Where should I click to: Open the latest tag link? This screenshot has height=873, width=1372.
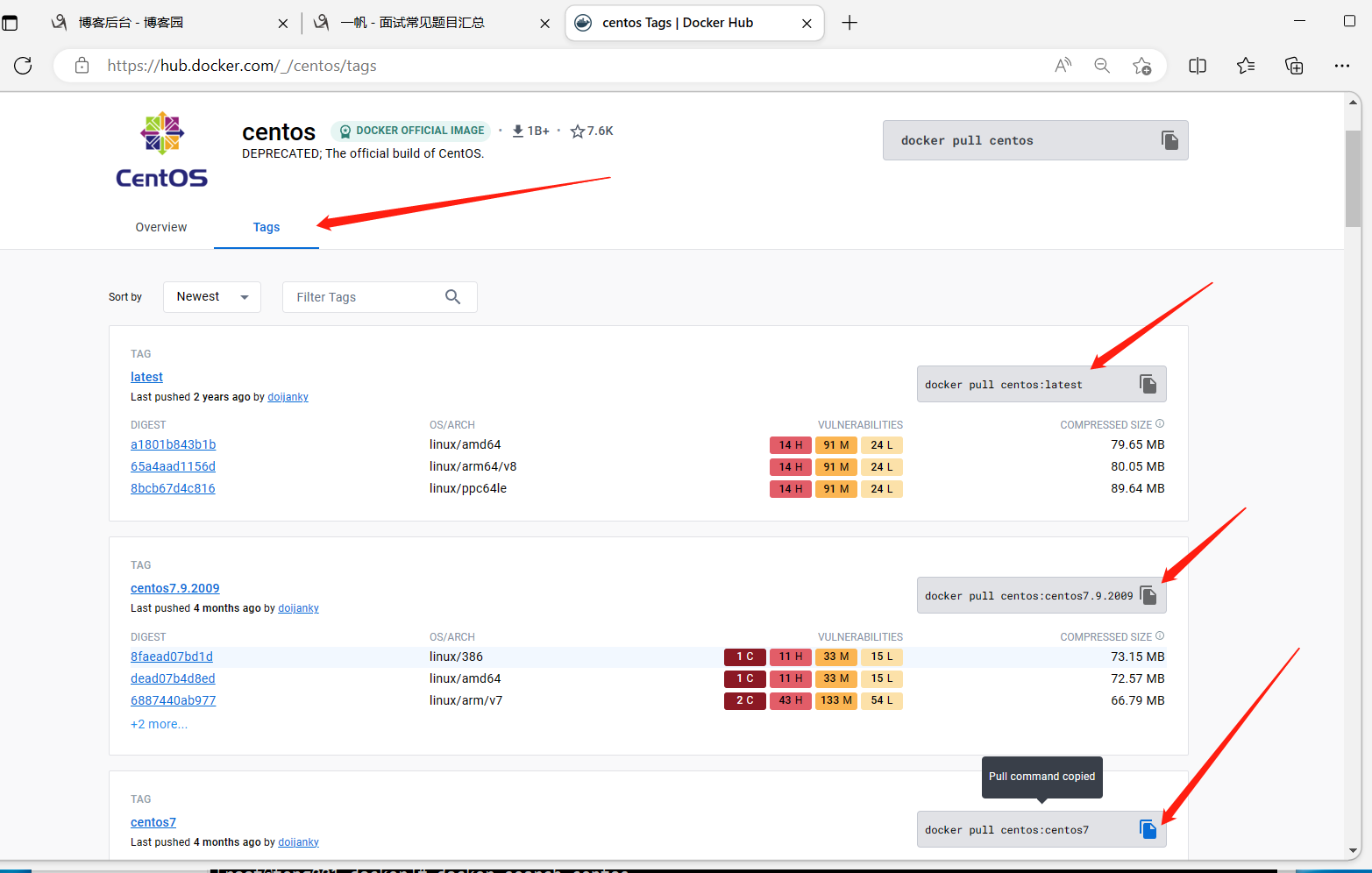(x=146, y=377)
